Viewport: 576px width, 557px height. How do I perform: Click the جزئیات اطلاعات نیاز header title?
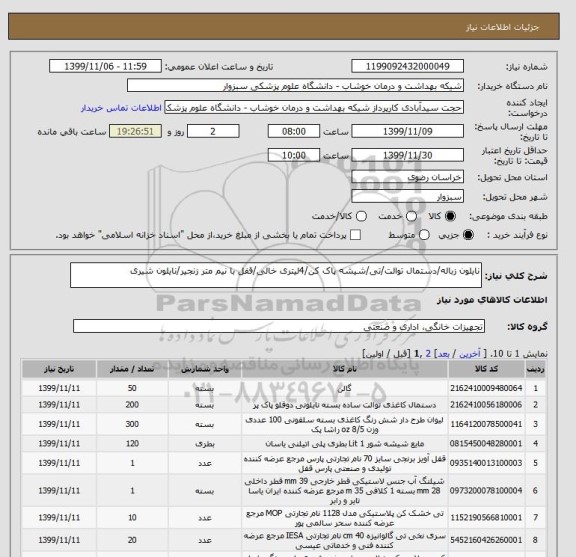click(x=502, y=27)
